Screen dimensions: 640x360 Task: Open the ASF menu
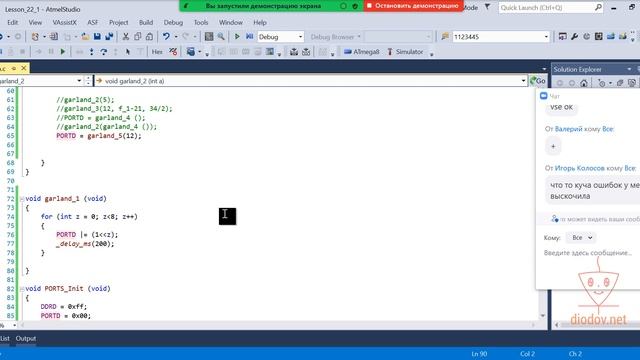tap(93, 22)
